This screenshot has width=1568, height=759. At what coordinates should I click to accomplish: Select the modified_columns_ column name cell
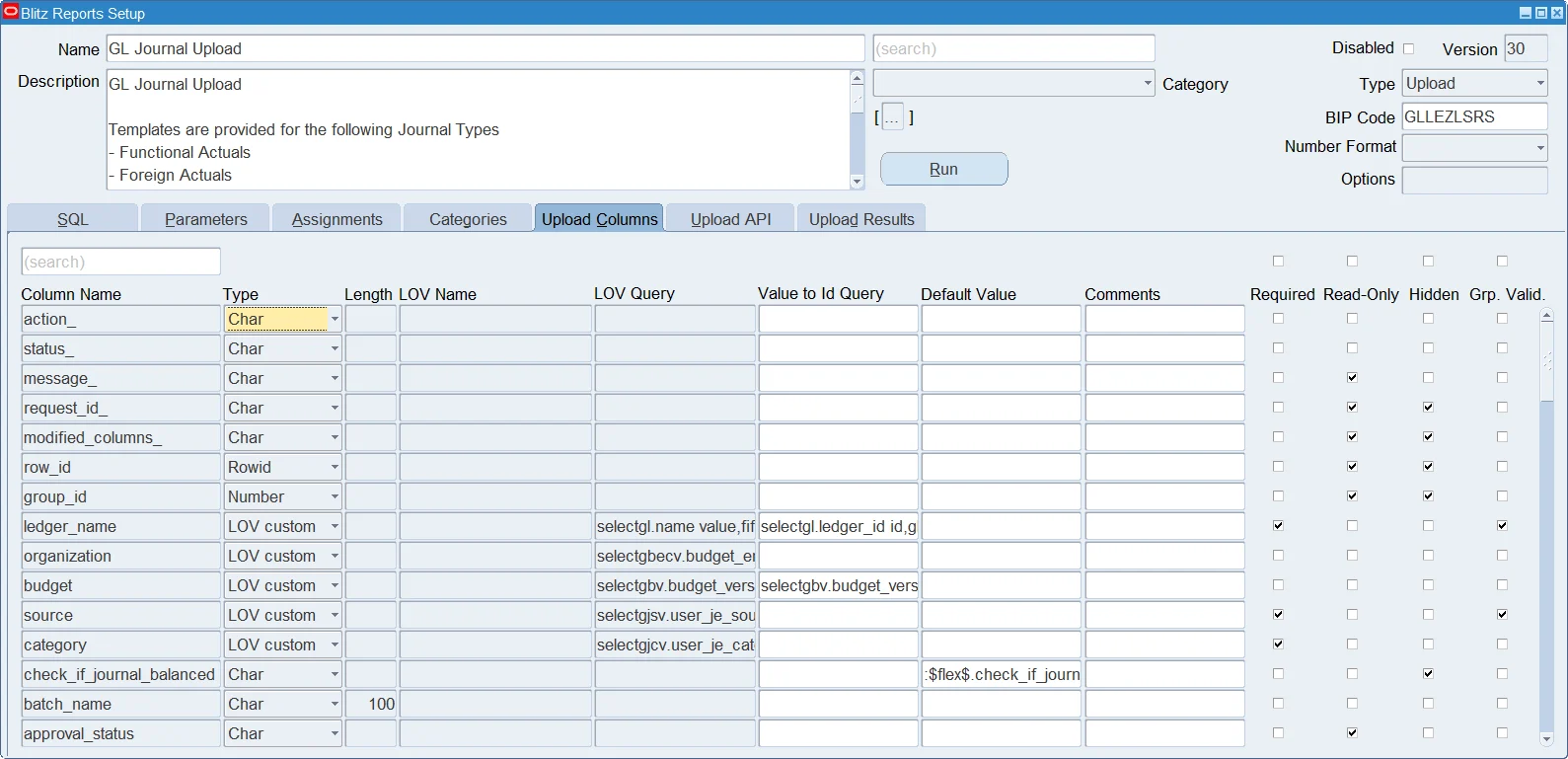tap(120, 437)
